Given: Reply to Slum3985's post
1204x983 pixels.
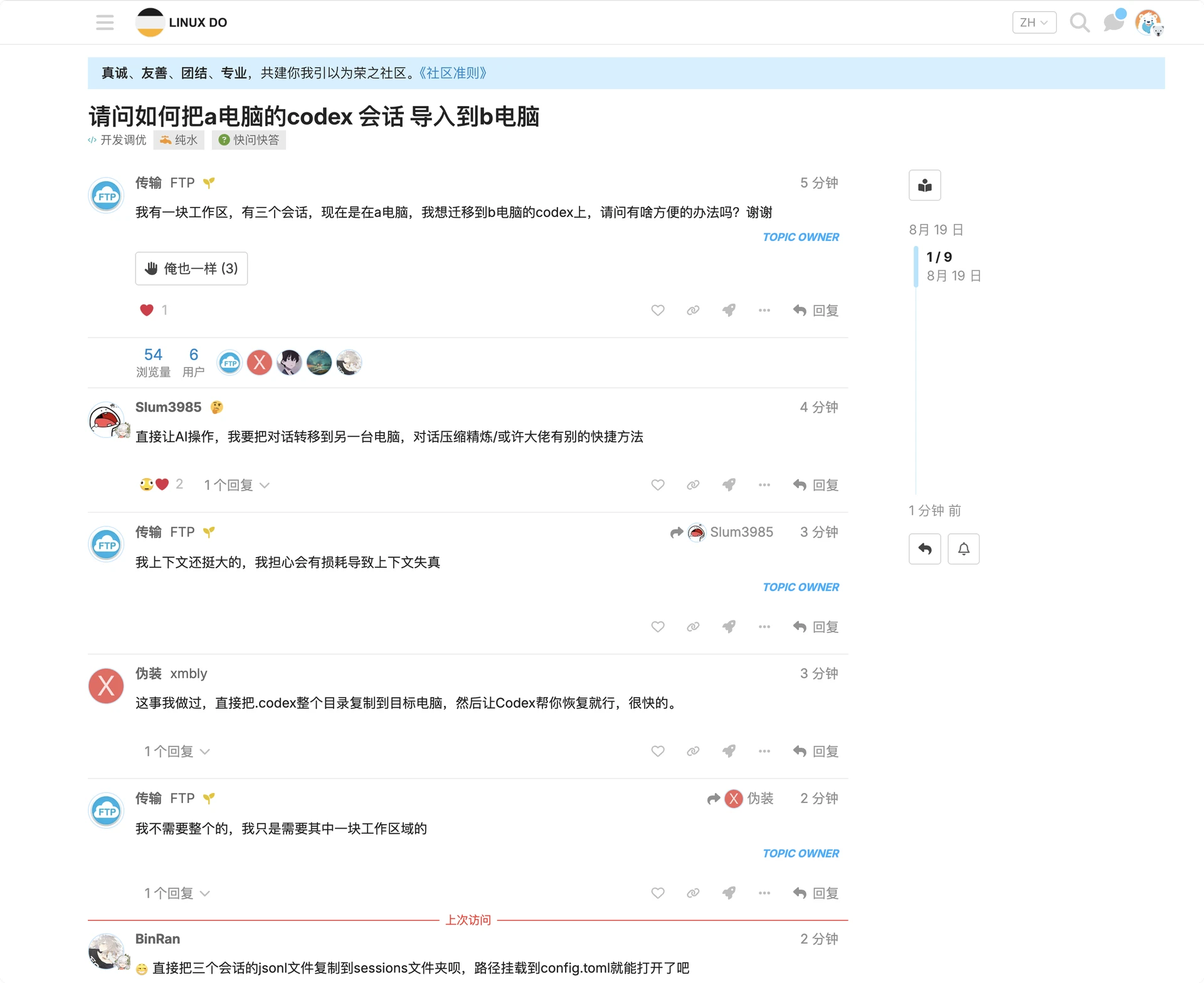Looking at the screenshot, I should tap(815, 485).
